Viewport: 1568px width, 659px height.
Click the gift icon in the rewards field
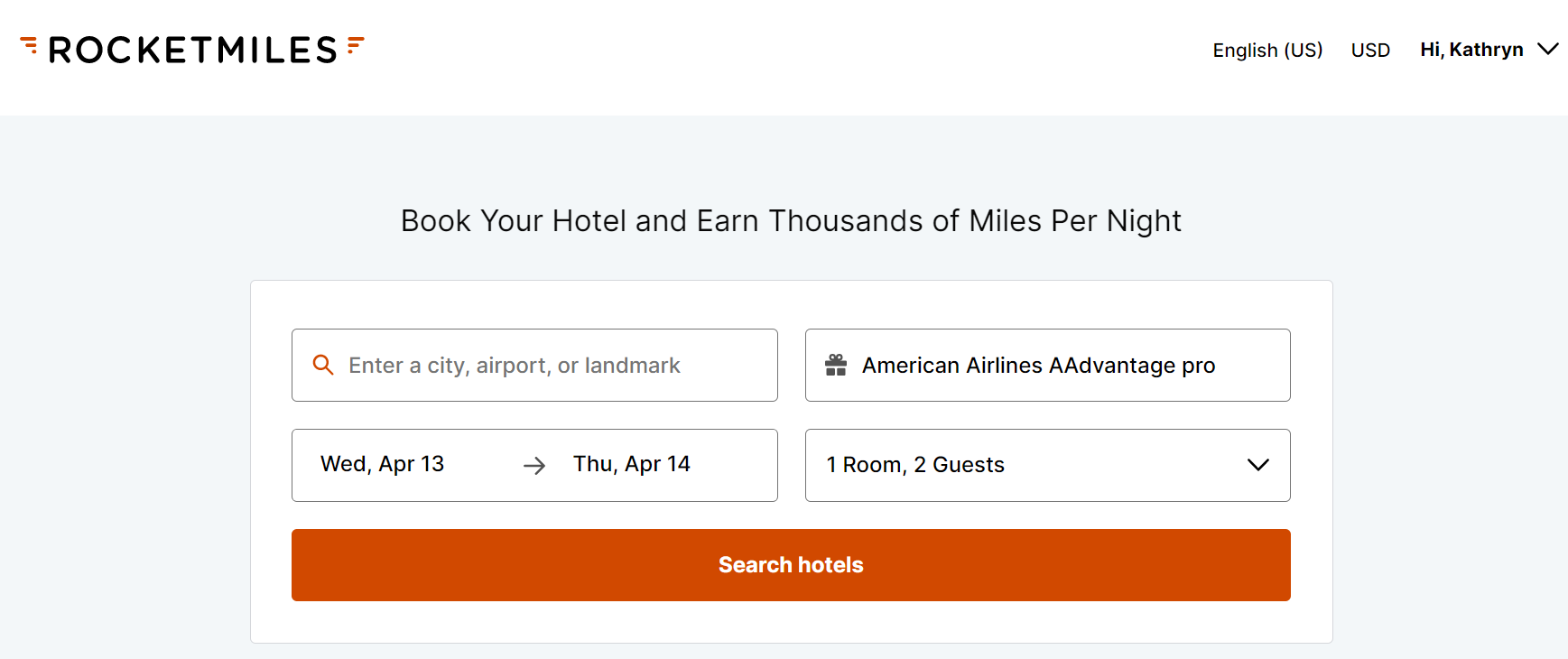[836, 365]
